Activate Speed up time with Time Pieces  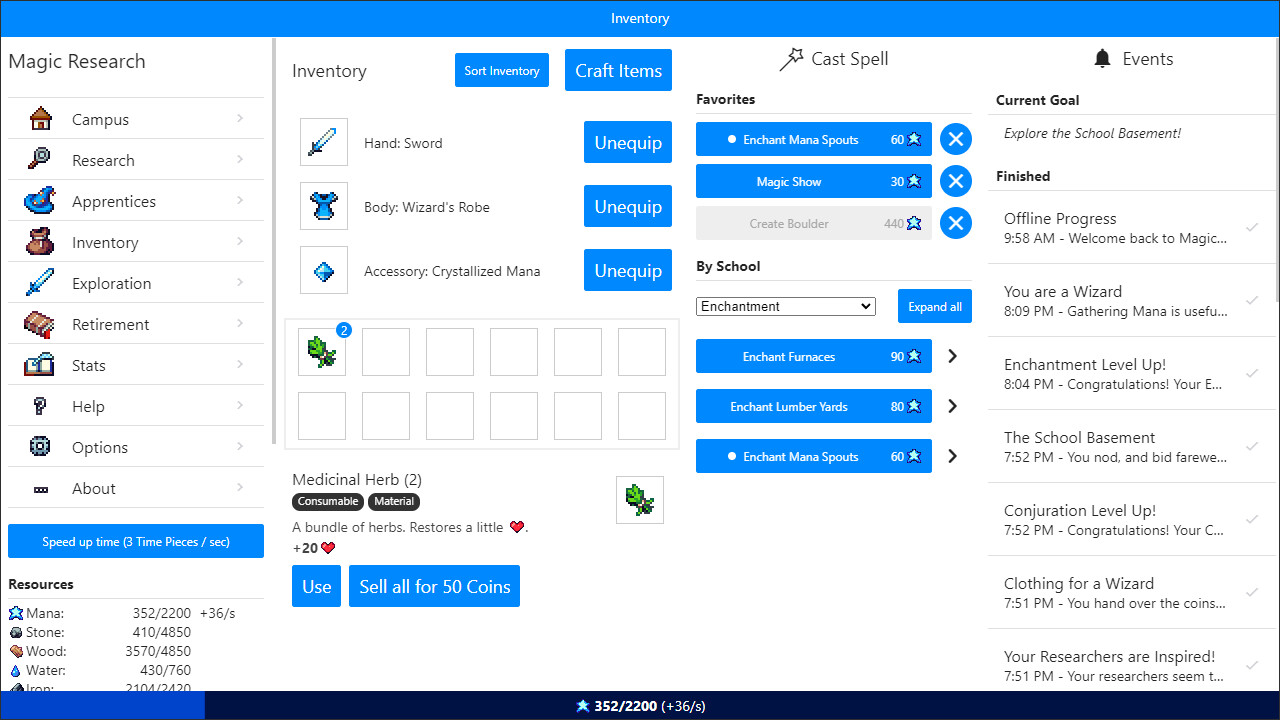pos(135,540)
